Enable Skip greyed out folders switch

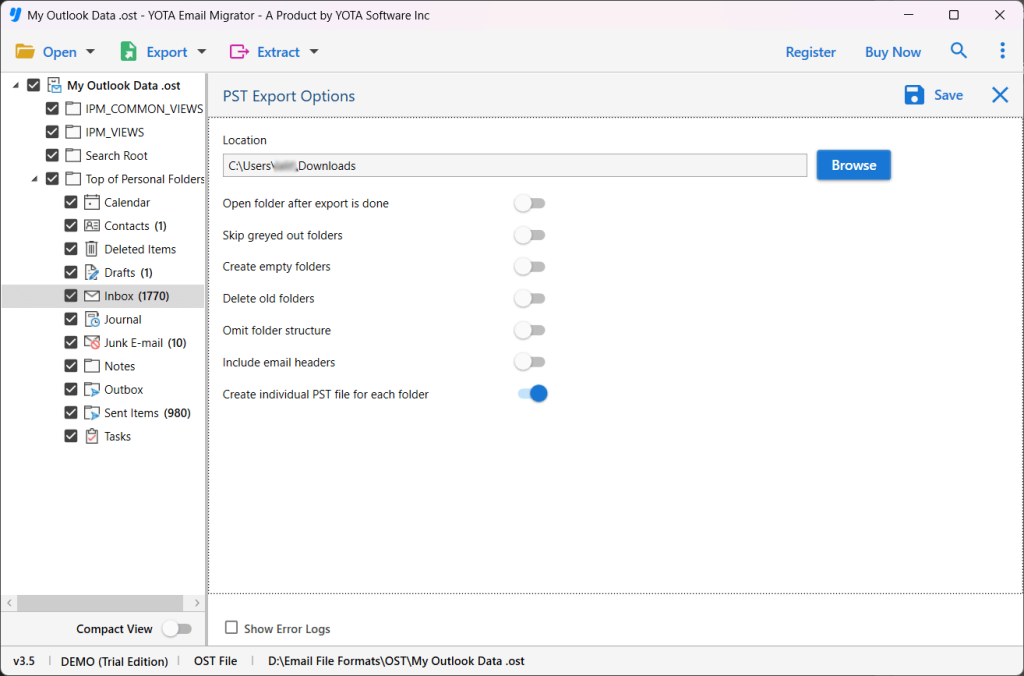pyautogui.click(x=530, y=235)
